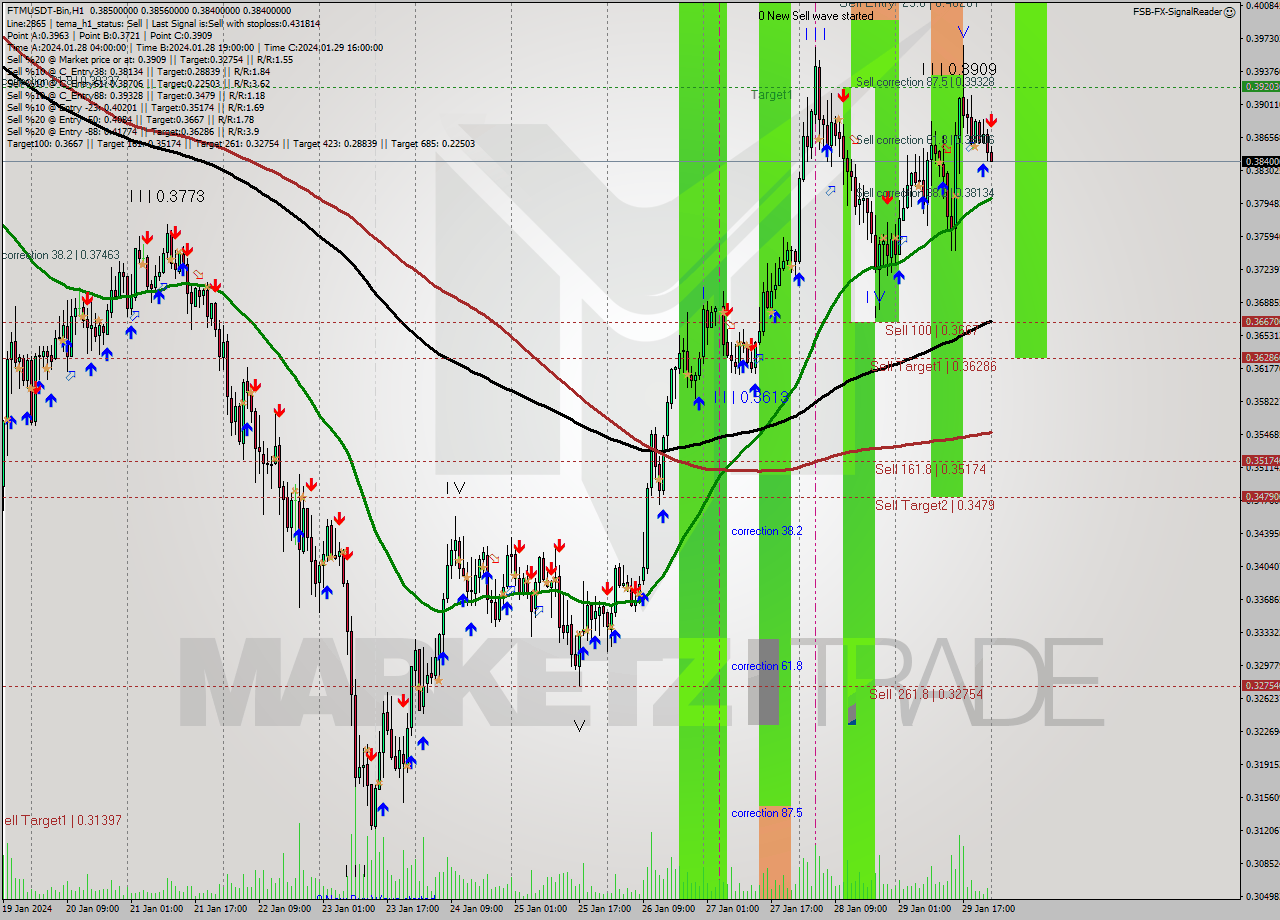Click the '0 New Sell wave started' label
Viewport: 1280px width, 920px height.
coord(814,16)
